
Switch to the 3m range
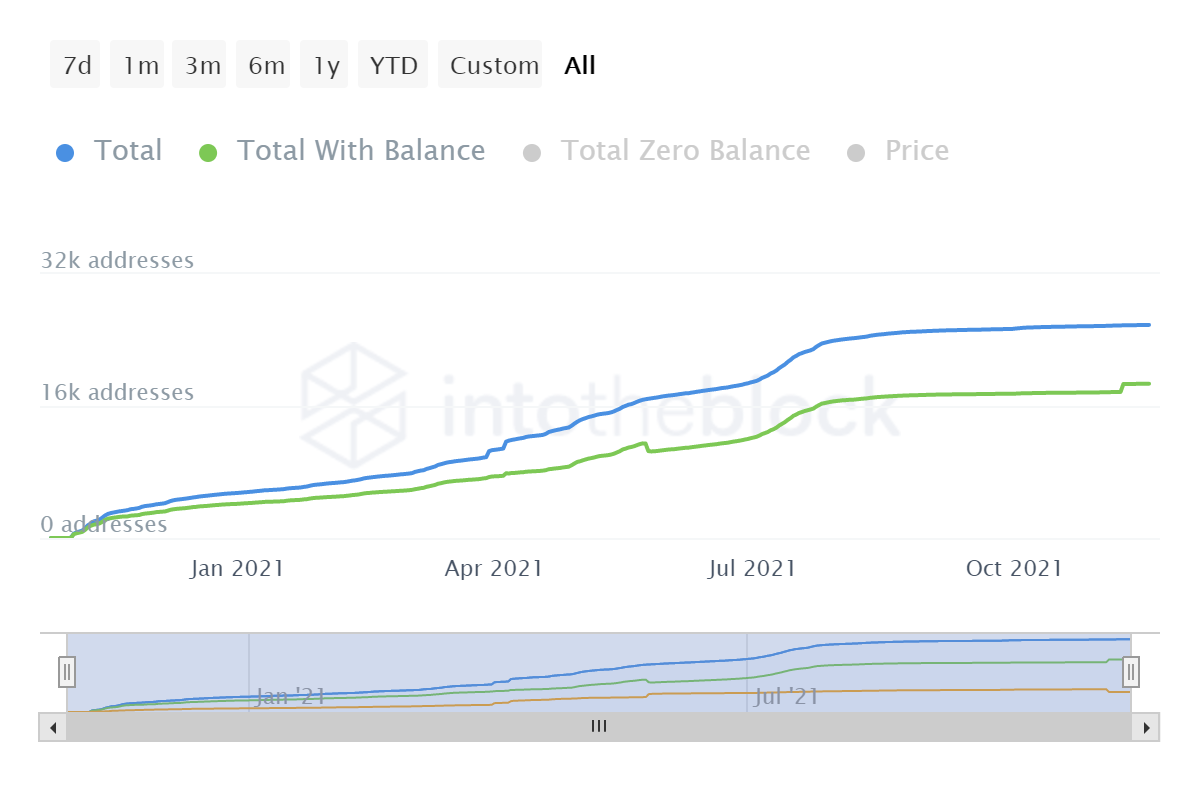click(x=203, y=66)
